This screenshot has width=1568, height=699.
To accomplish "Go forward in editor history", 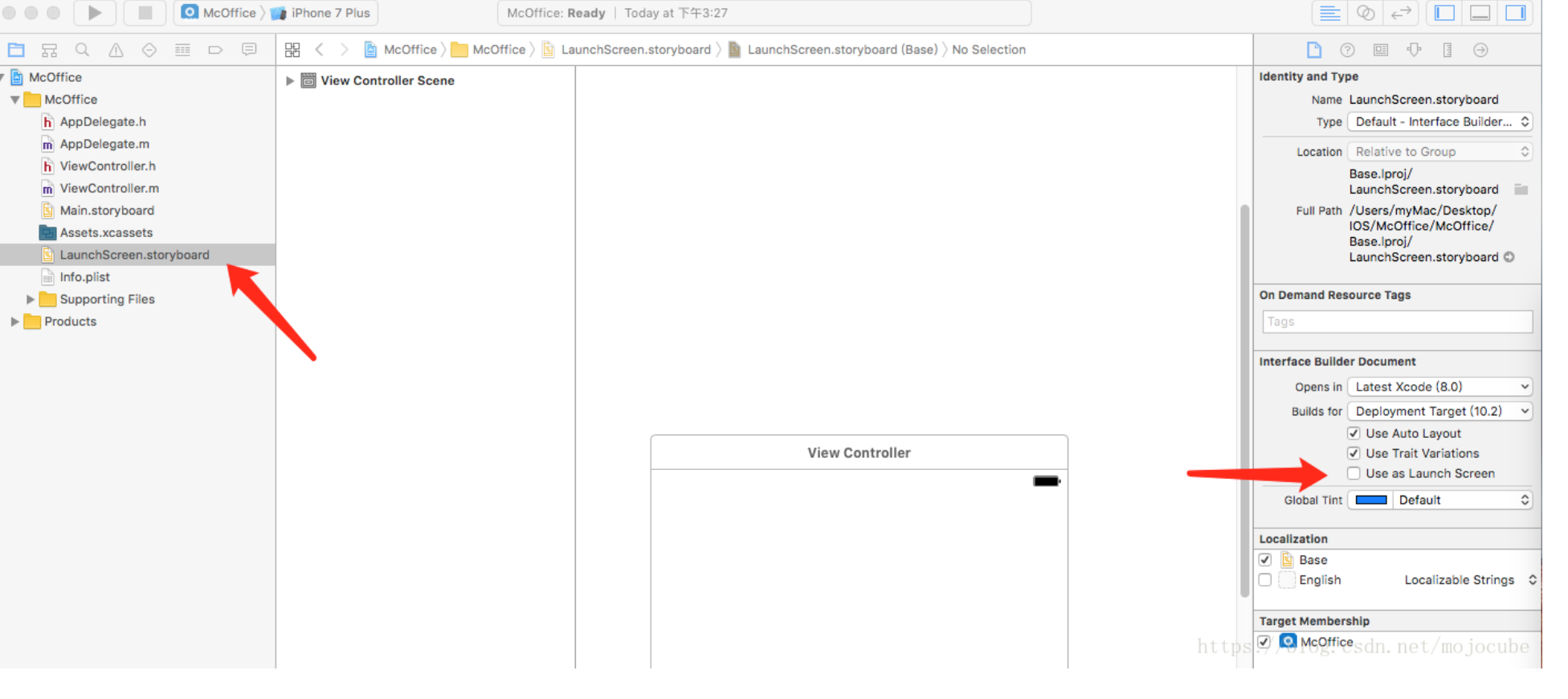I will 345,50.
